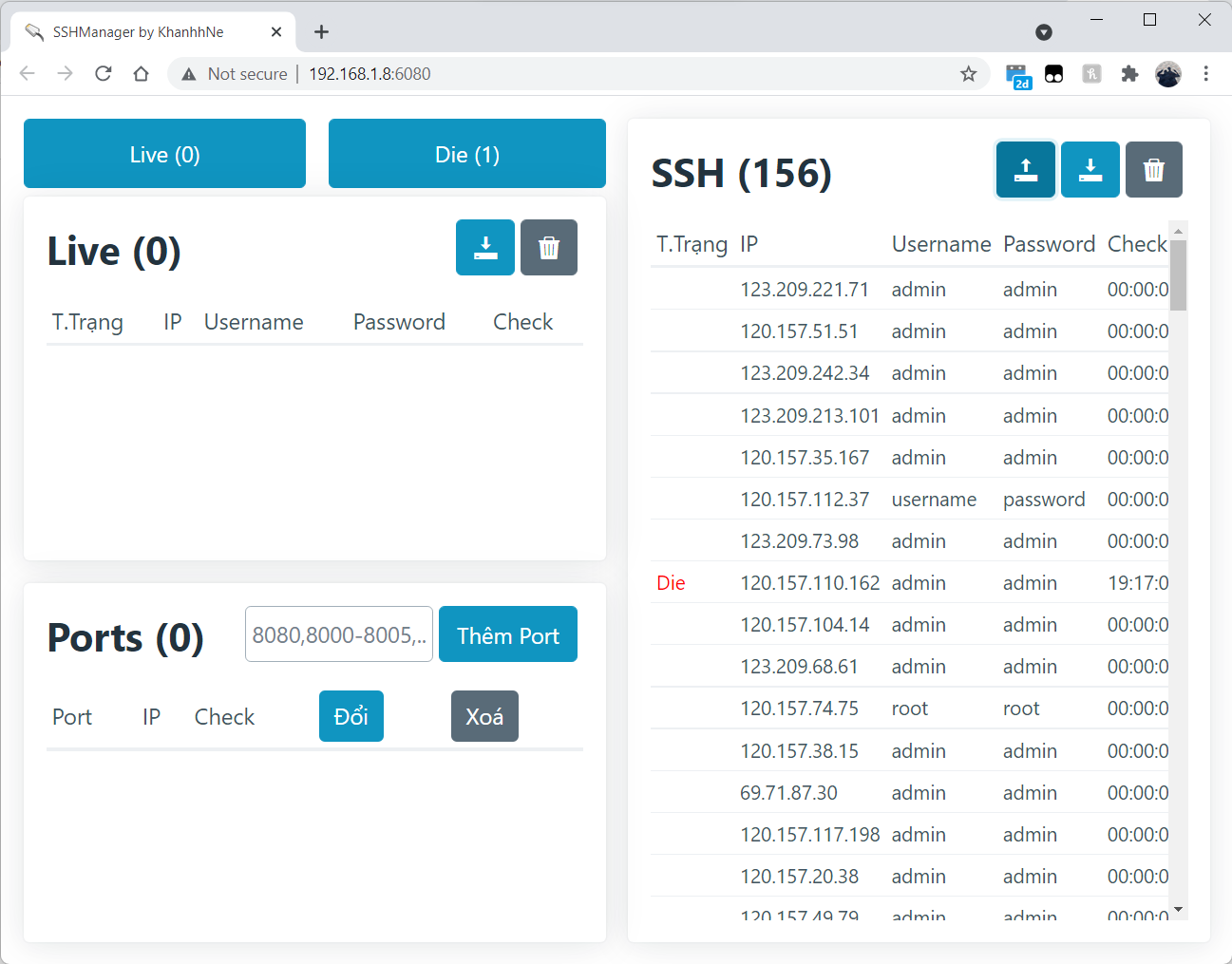View the Not secure site info
Viewport: 1232px width, 964px height.
click(x=234, y=74)
